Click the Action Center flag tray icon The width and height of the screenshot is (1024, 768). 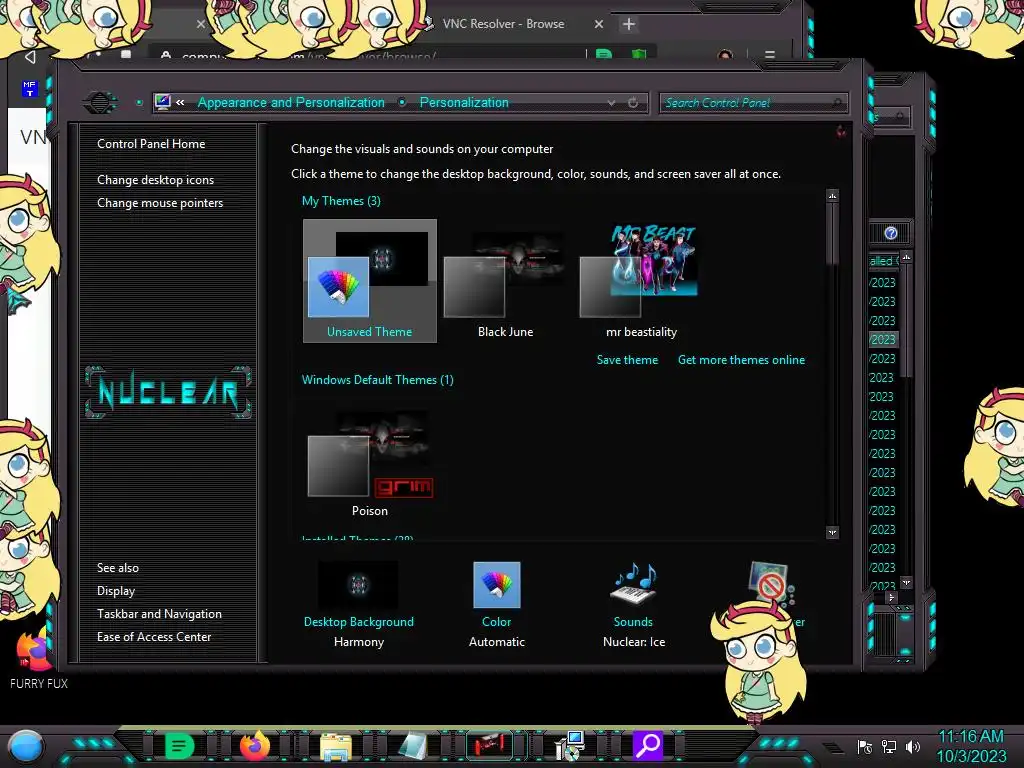(x=865, y=746)
